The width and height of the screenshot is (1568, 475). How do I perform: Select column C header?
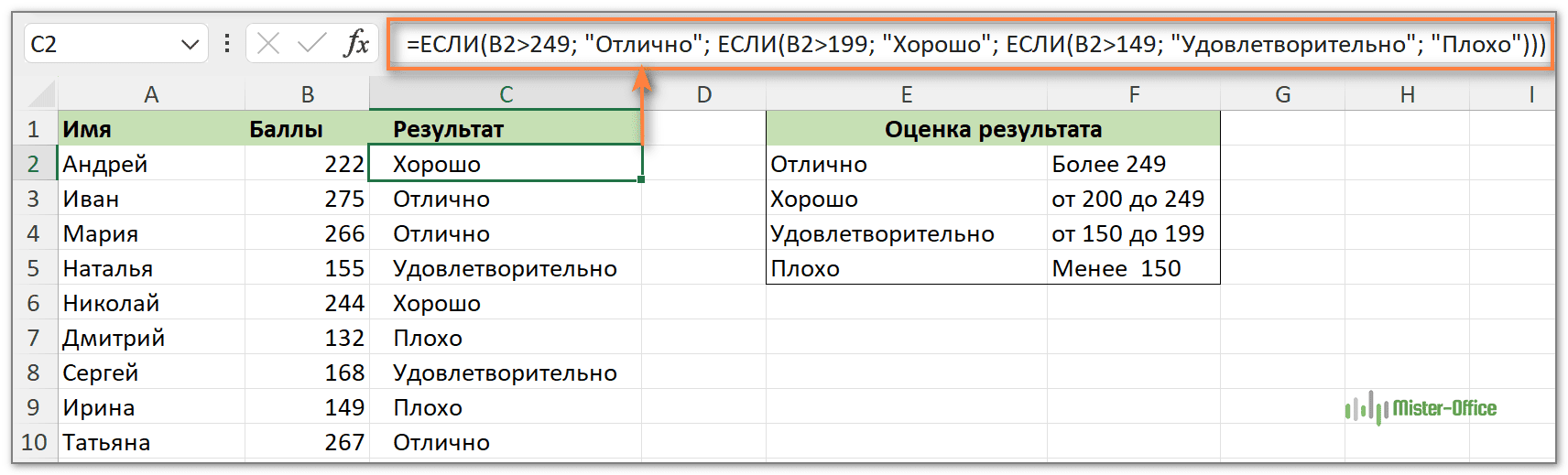click(x=506, y=94)
